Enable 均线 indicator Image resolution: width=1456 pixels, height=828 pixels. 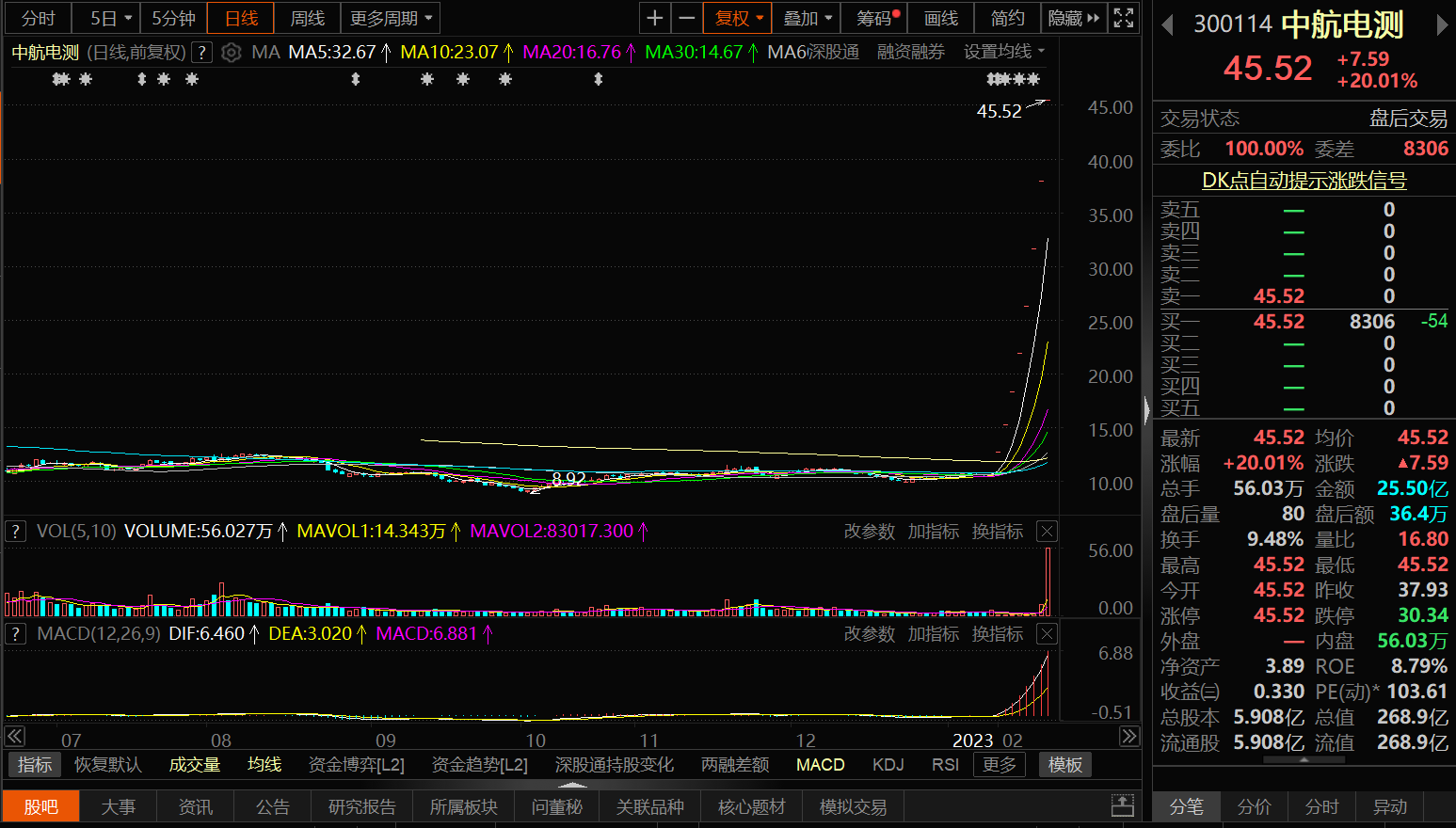264,765
